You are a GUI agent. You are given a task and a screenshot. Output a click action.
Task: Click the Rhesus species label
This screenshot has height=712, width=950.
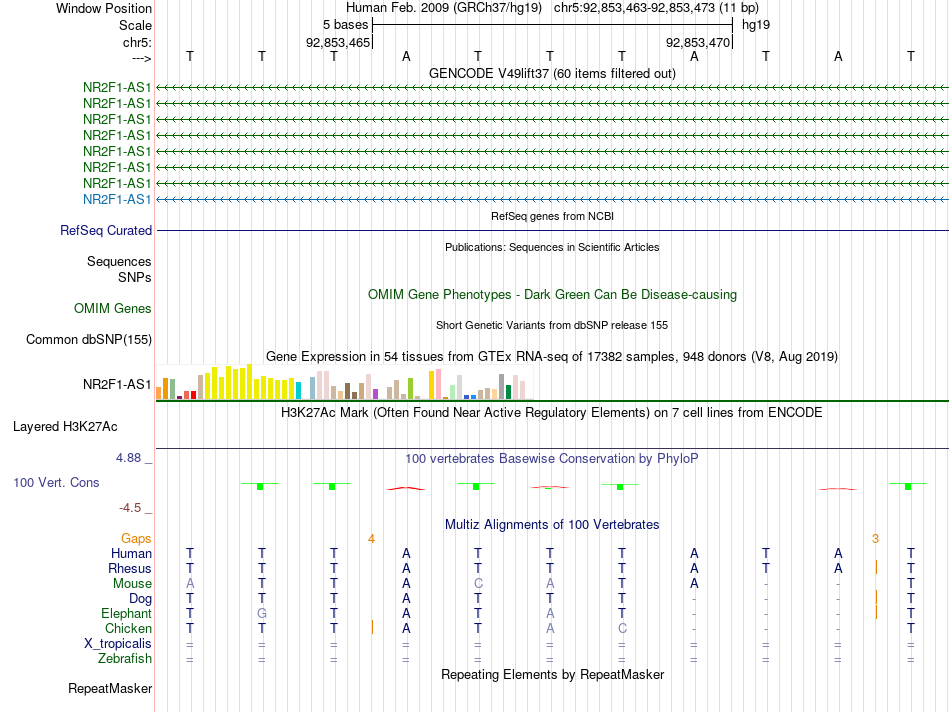coord(130,568)
